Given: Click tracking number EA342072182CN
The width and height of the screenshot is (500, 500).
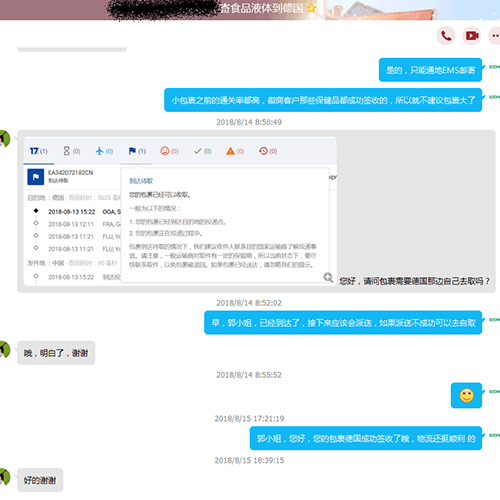Looking at the screenshot, I should coord(70,173).
